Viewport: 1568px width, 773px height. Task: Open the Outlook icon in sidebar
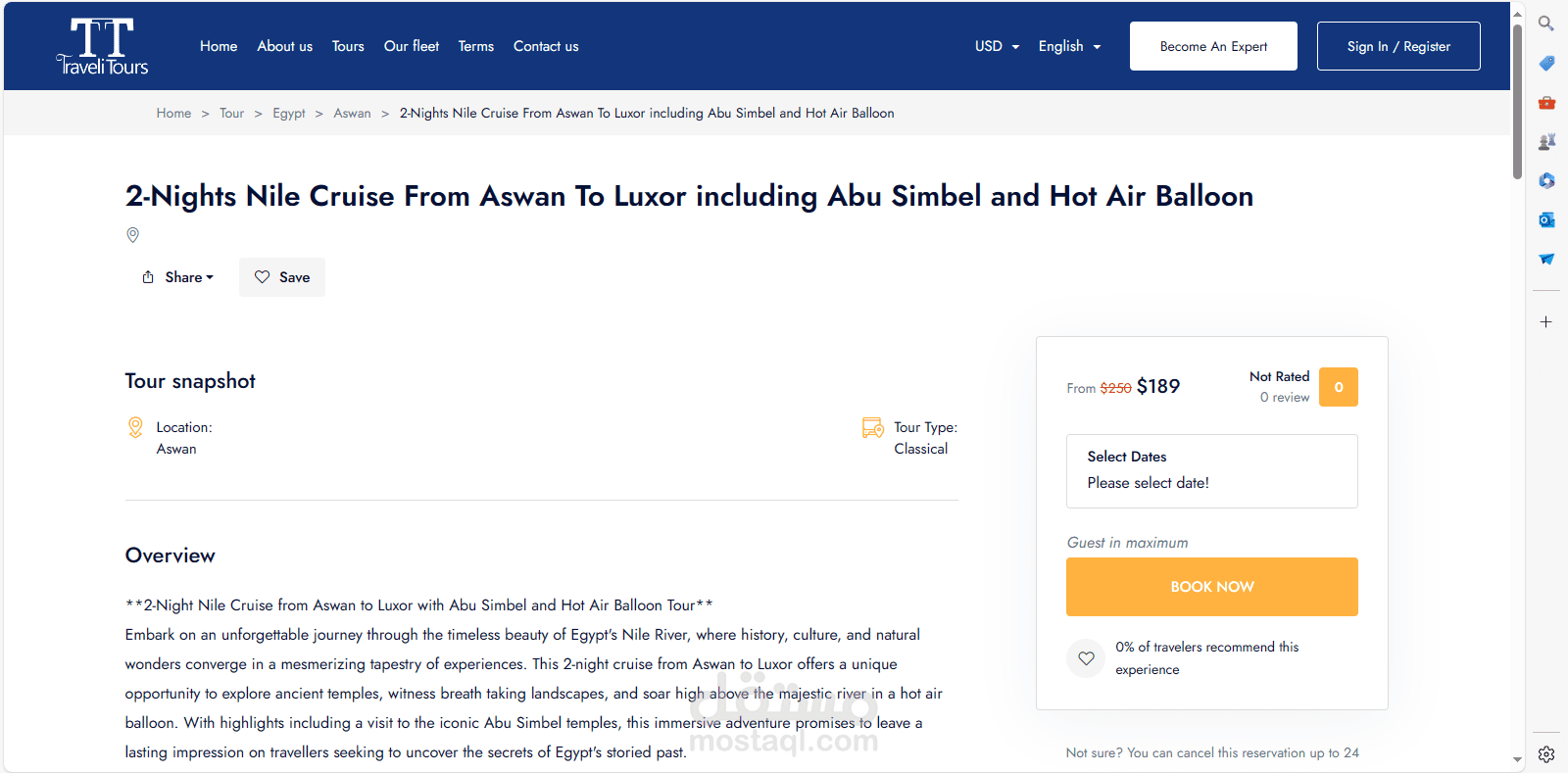coord(1546,220)
